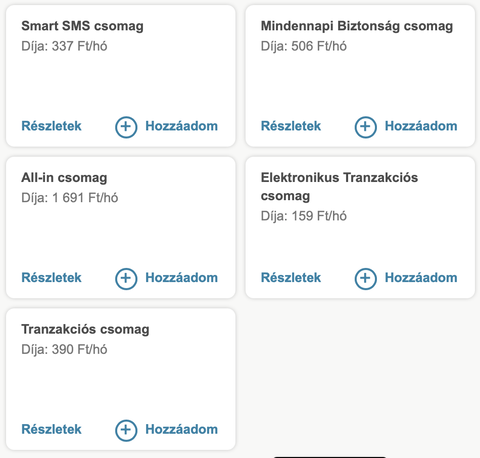Show Részletek of Elektronikus Tranzakciós csomag
Screen dimensions: 480x458
point(291,278)
